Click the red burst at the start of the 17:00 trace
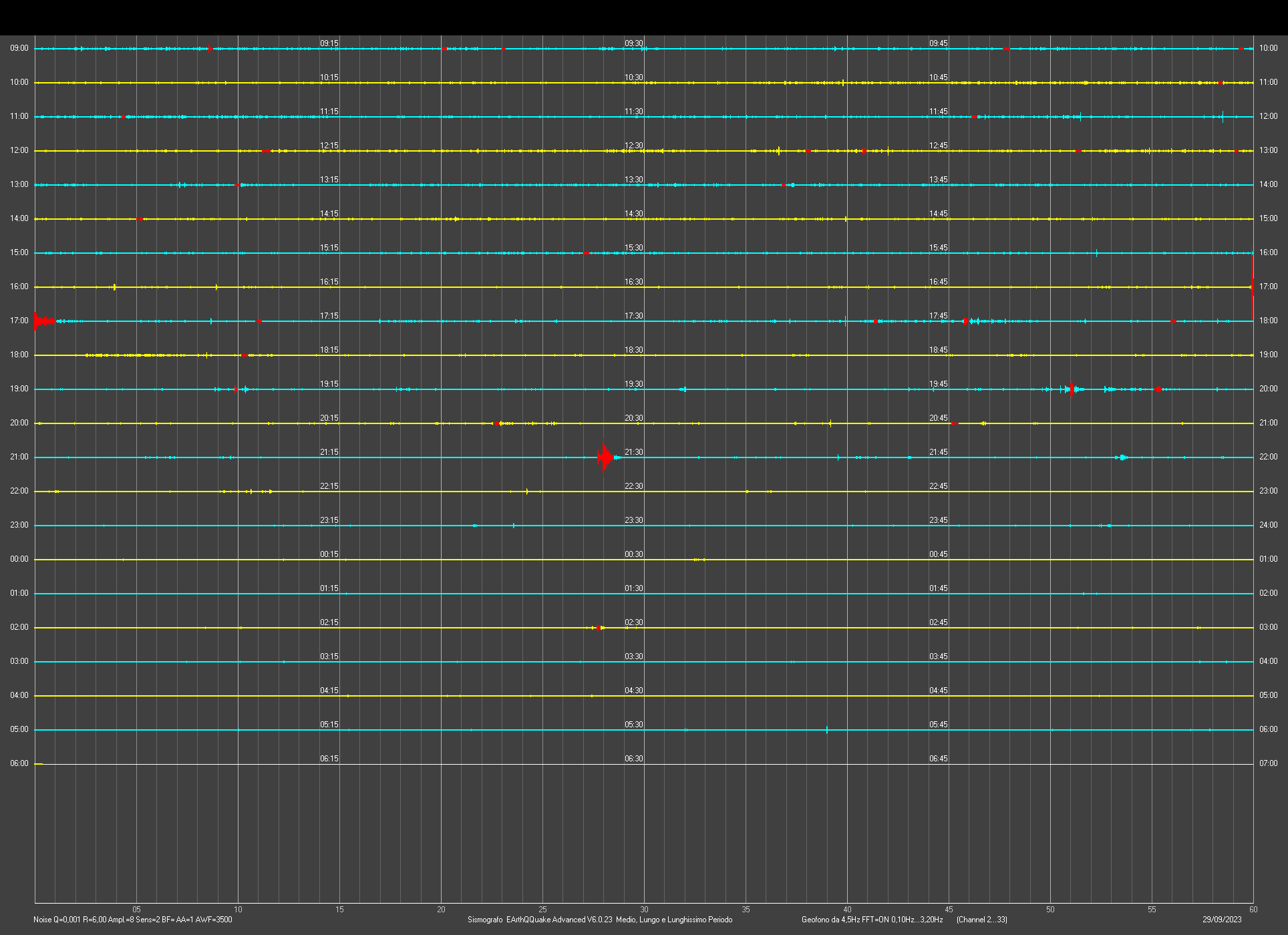This screenshot has width=1288, height=935. pos(44,321)
